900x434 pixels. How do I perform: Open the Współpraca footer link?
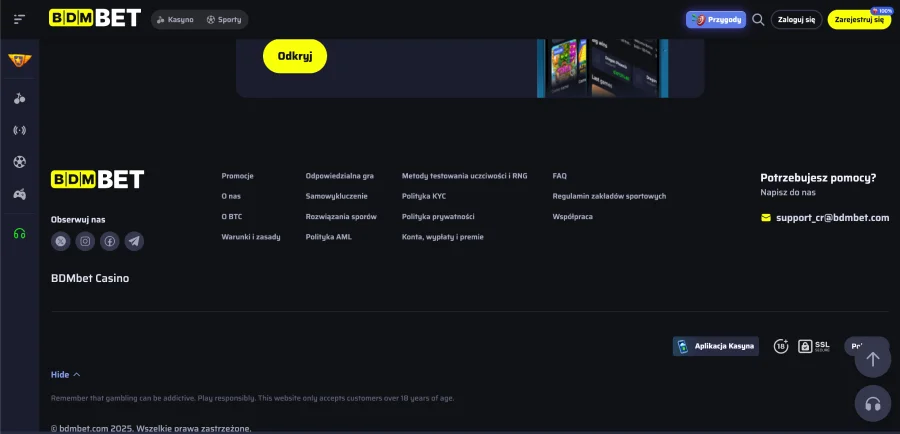573,216
